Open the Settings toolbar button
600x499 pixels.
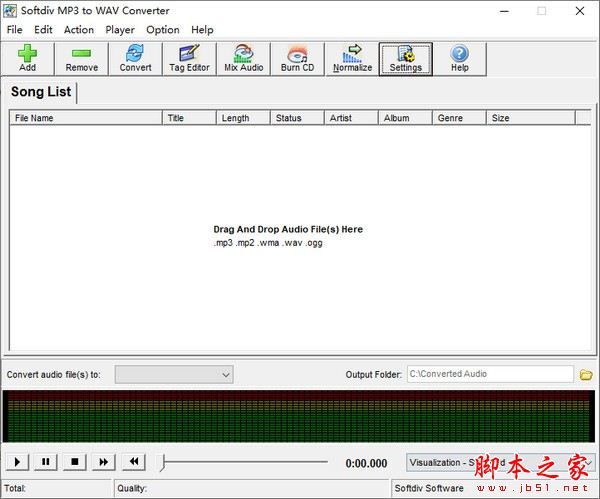click(406, 59)
